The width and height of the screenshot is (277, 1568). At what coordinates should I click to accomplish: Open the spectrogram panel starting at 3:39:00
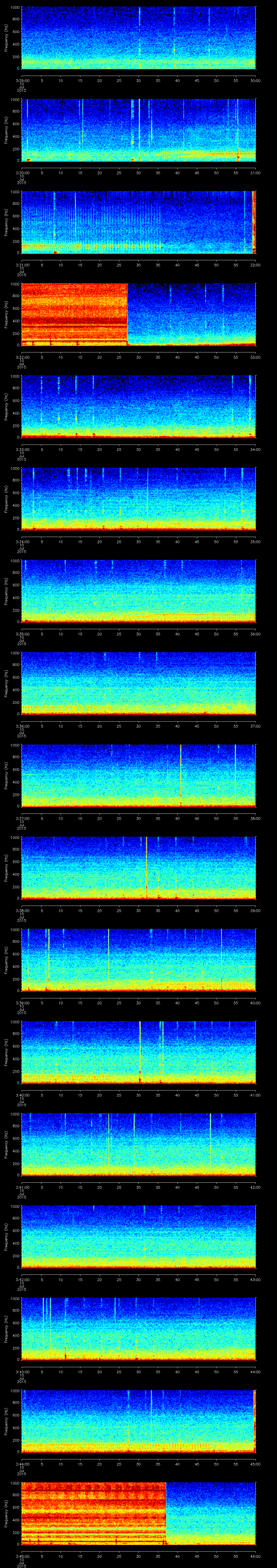[x=138, y=960]
